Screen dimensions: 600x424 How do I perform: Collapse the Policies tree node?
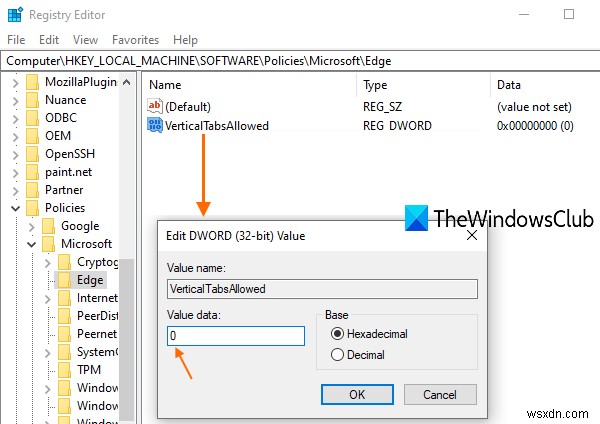[x=15, y=209]
